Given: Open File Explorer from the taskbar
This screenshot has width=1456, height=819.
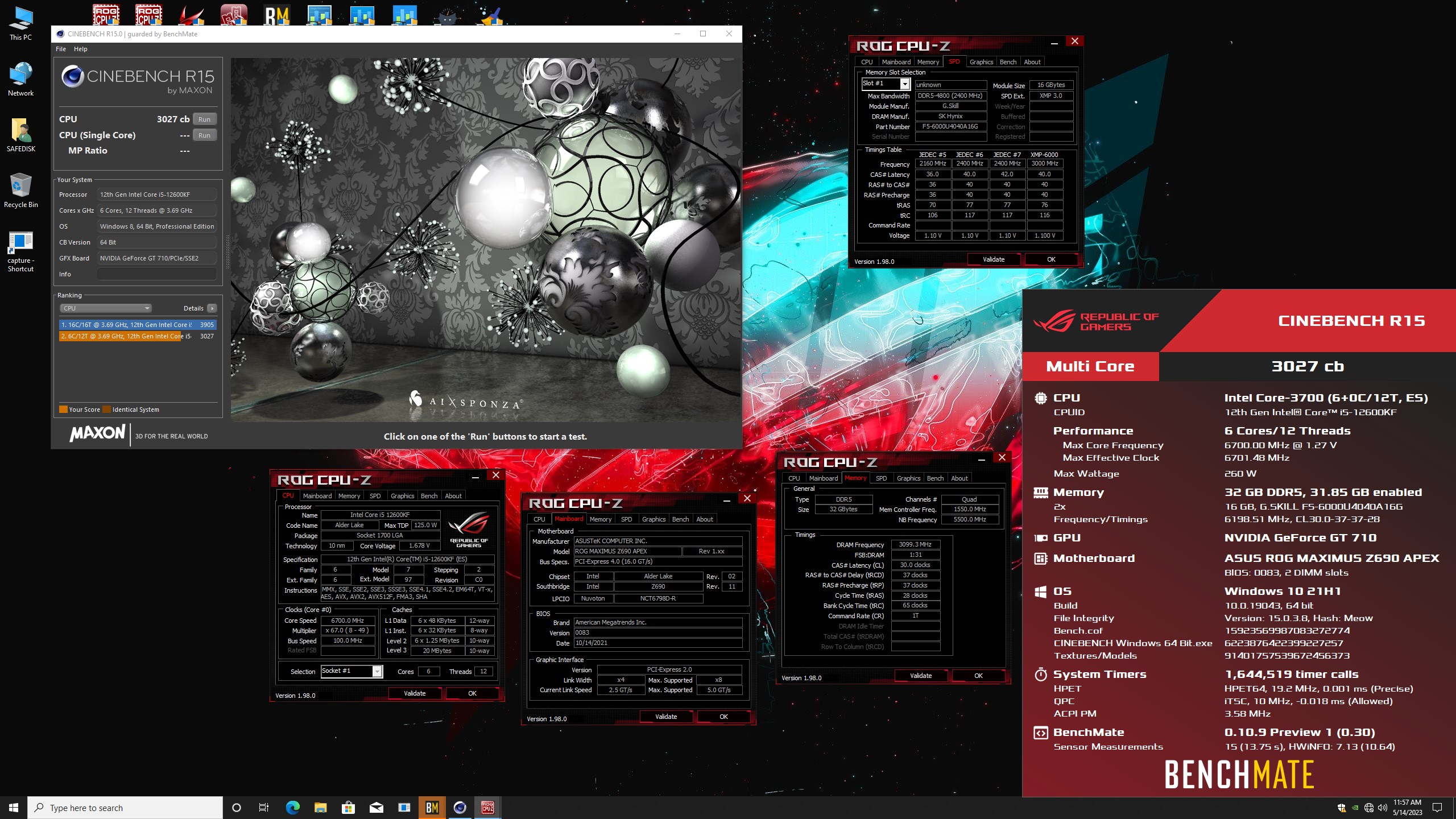Looking at the screenshot, I should (320, 808).
